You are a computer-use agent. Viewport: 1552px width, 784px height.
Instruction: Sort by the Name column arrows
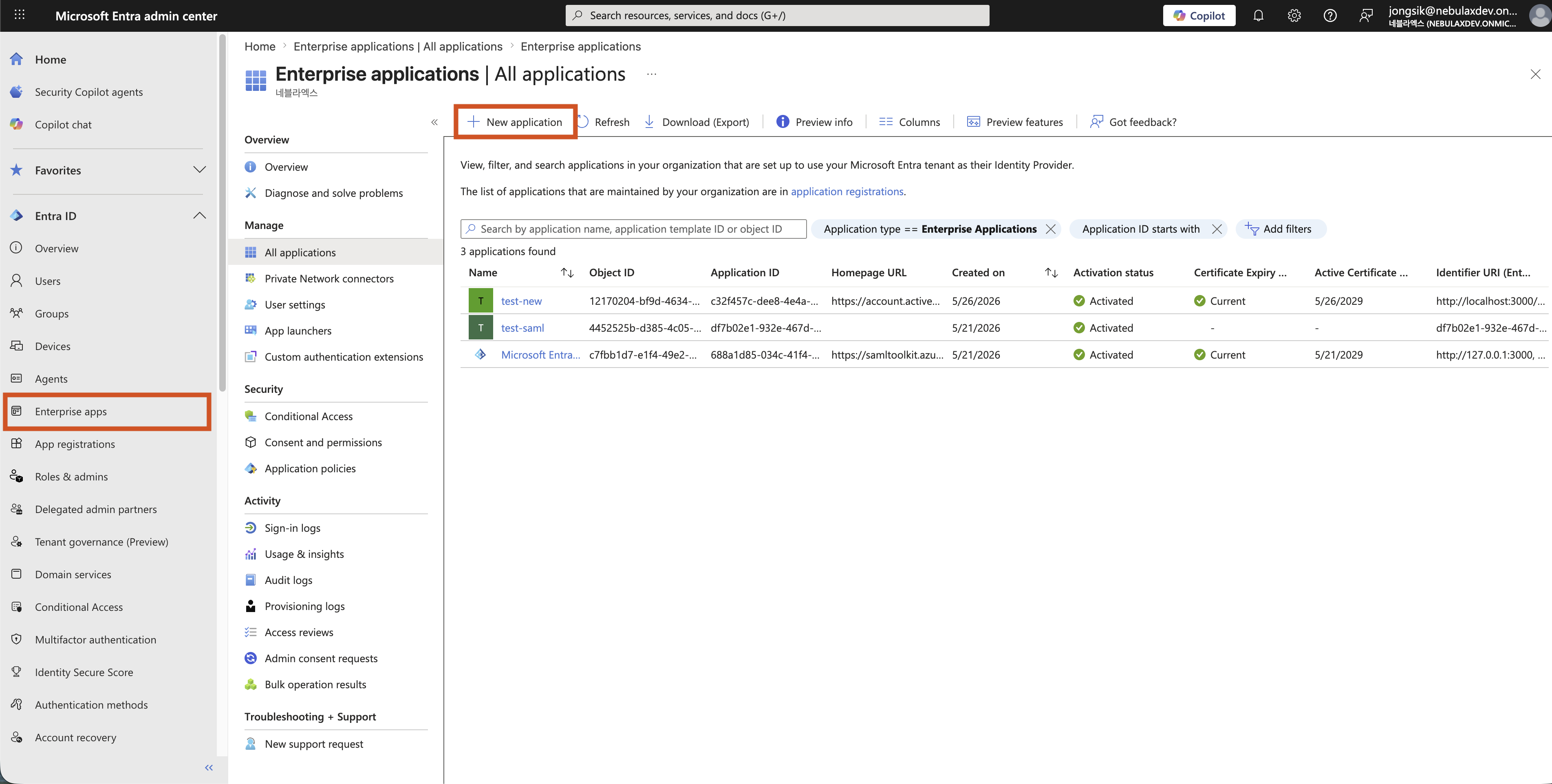567,273
